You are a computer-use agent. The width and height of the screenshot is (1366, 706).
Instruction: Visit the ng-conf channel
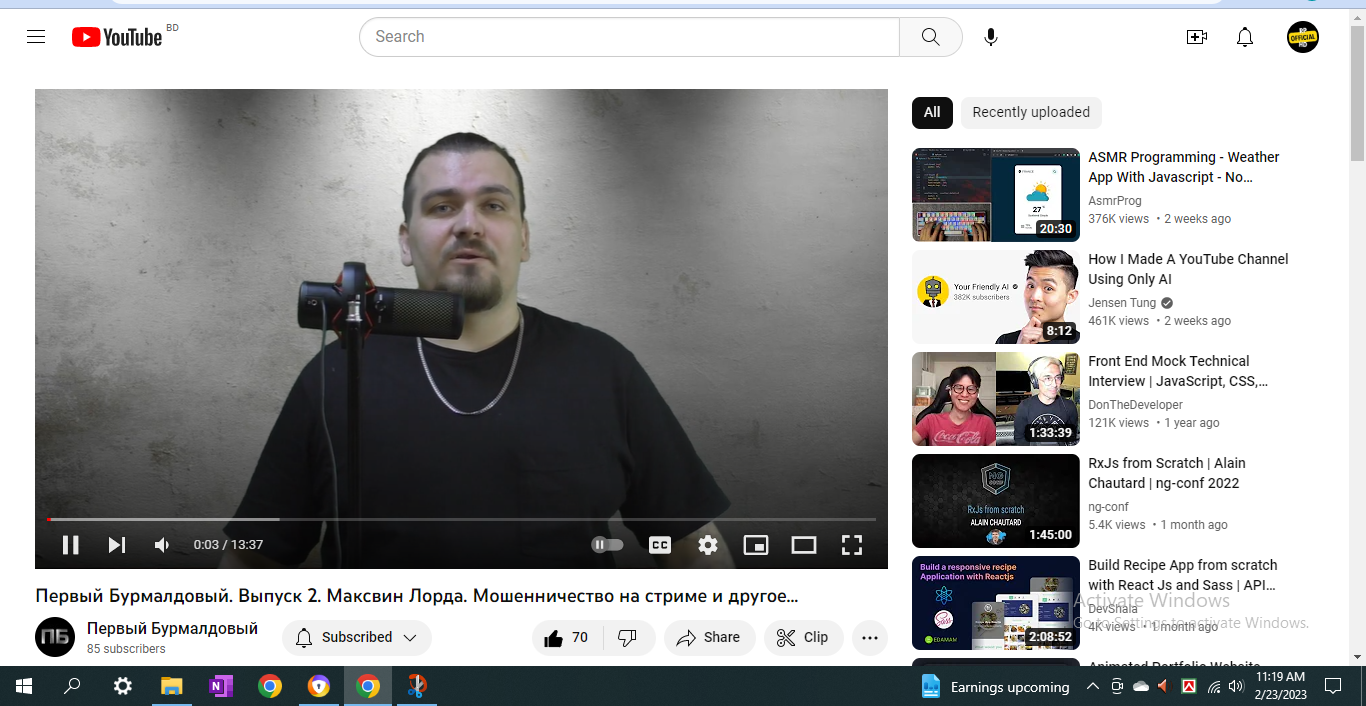coord(1108,507)
